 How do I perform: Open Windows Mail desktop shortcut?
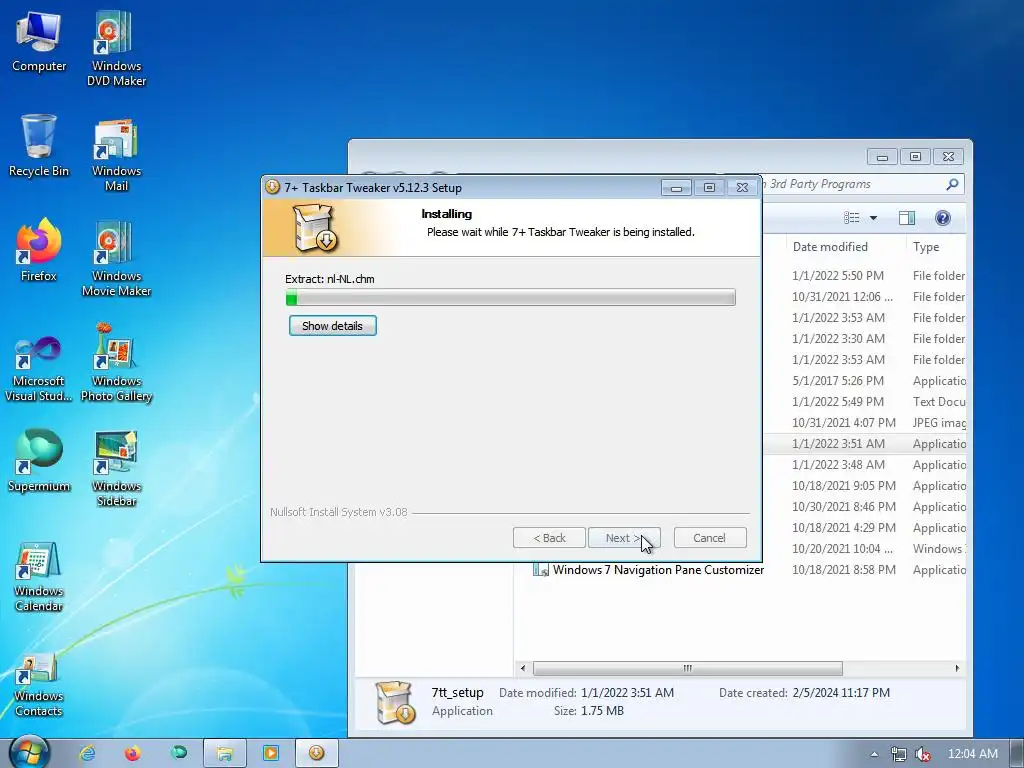(116, 153)
